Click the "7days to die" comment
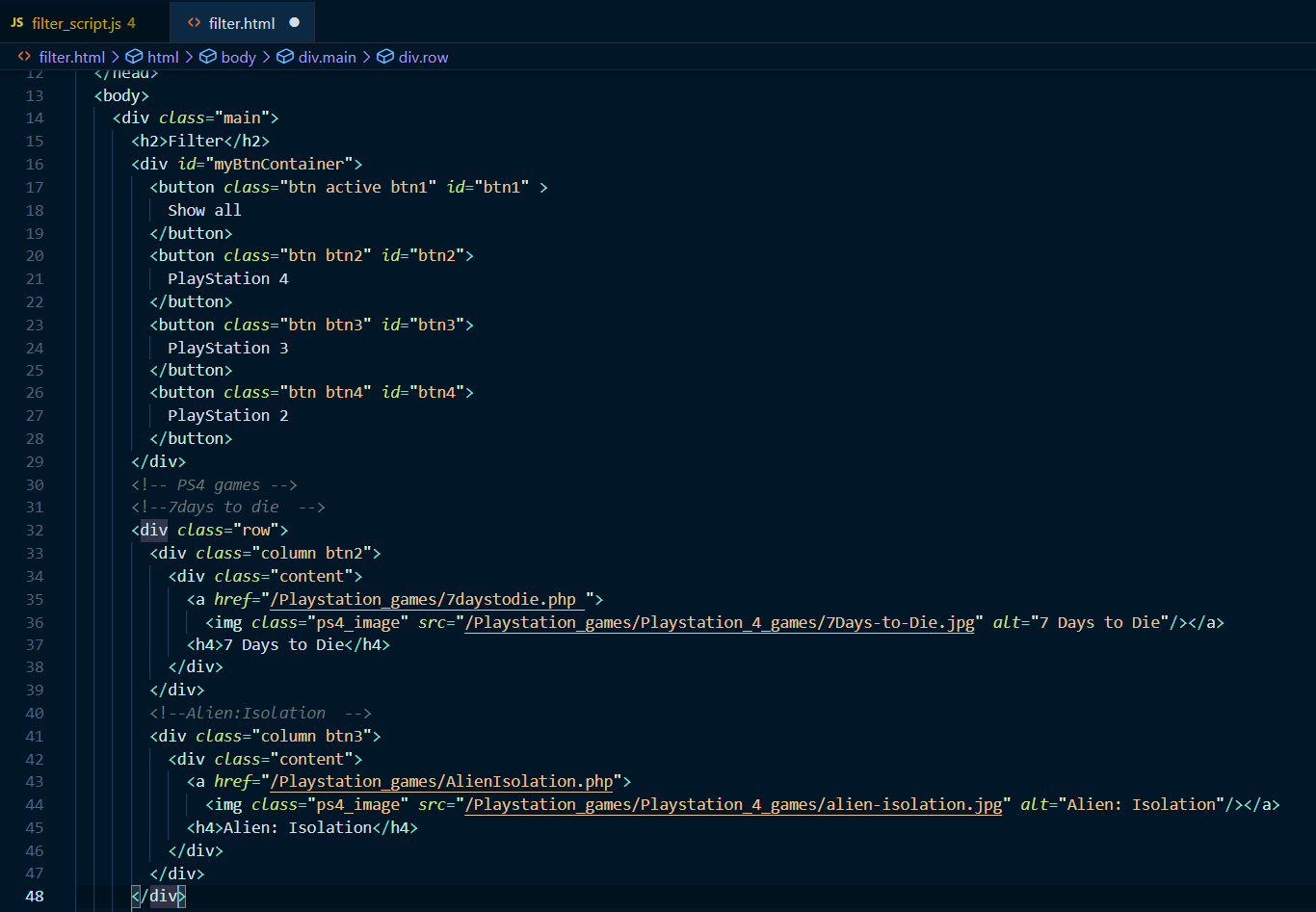Viewport: 1316px width, 912px height. 228,507
